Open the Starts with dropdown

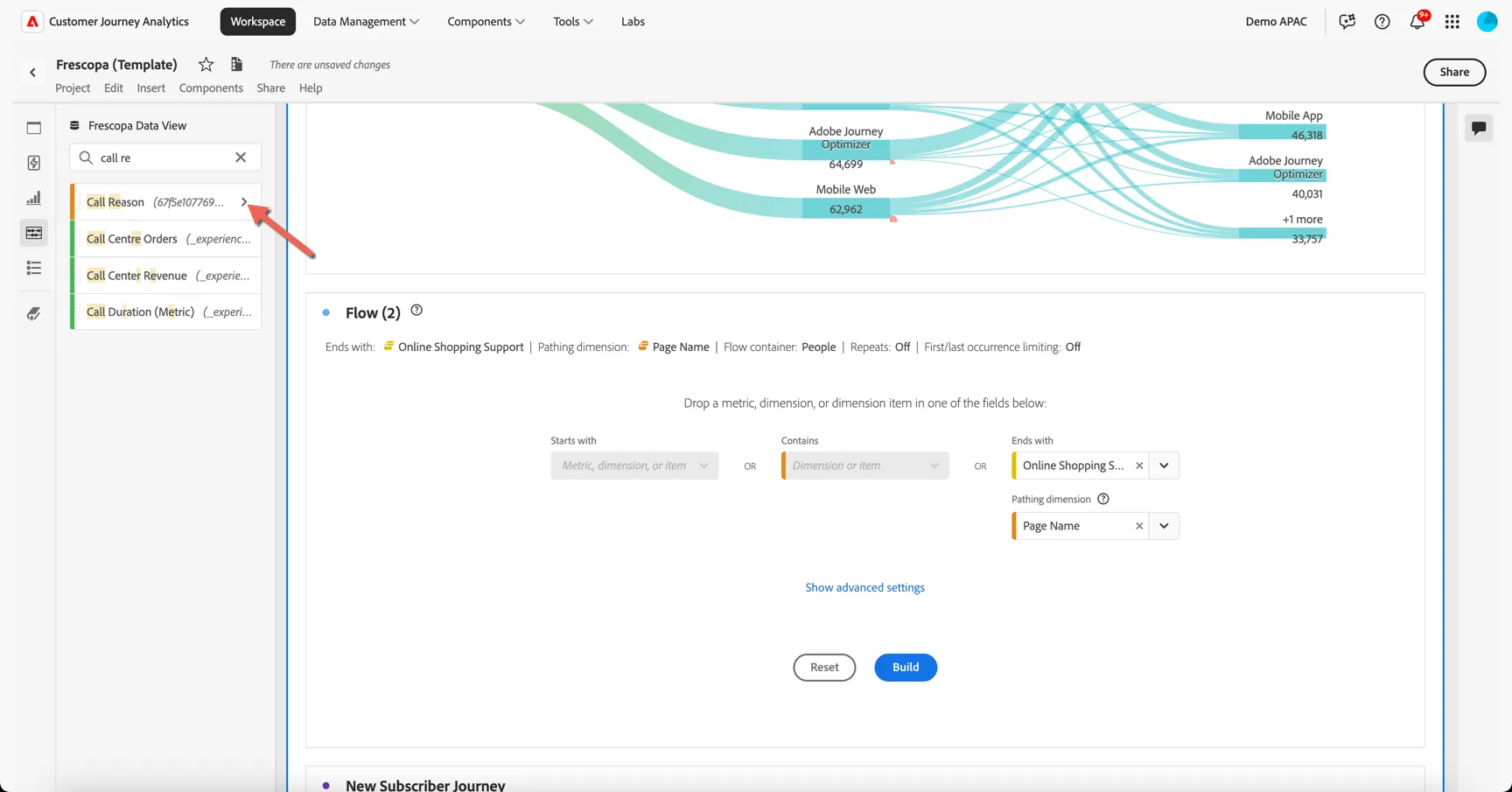coord(634,466)
